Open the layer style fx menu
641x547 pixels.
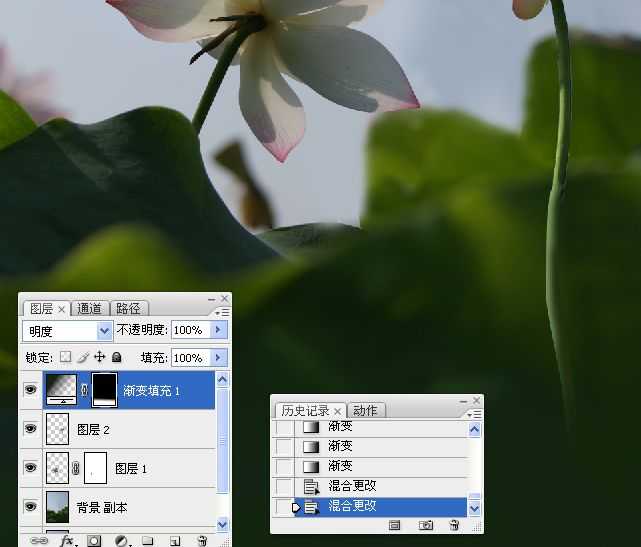[67, 540]
